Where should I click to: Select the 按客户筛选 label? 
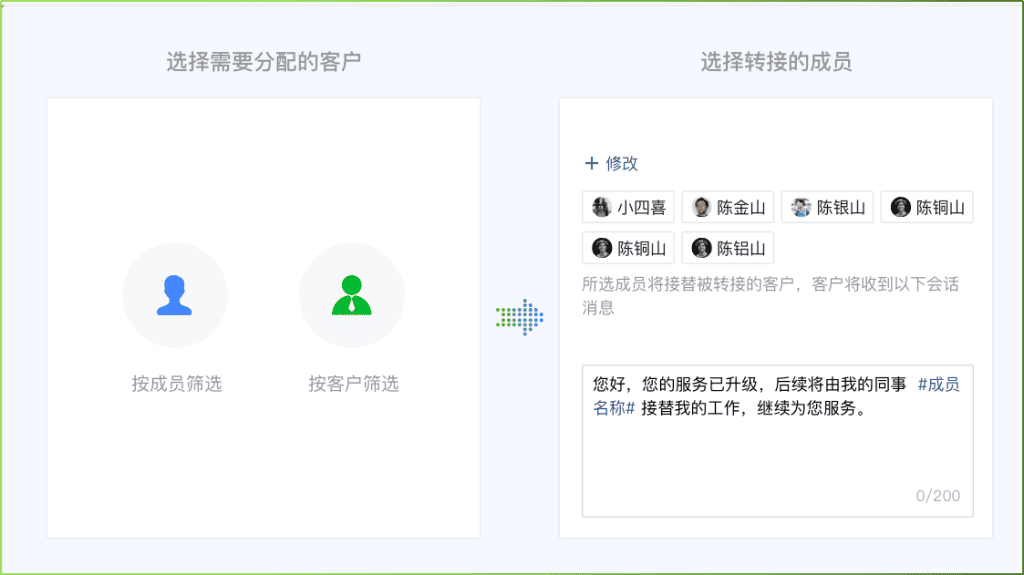(x=353, y=383)
